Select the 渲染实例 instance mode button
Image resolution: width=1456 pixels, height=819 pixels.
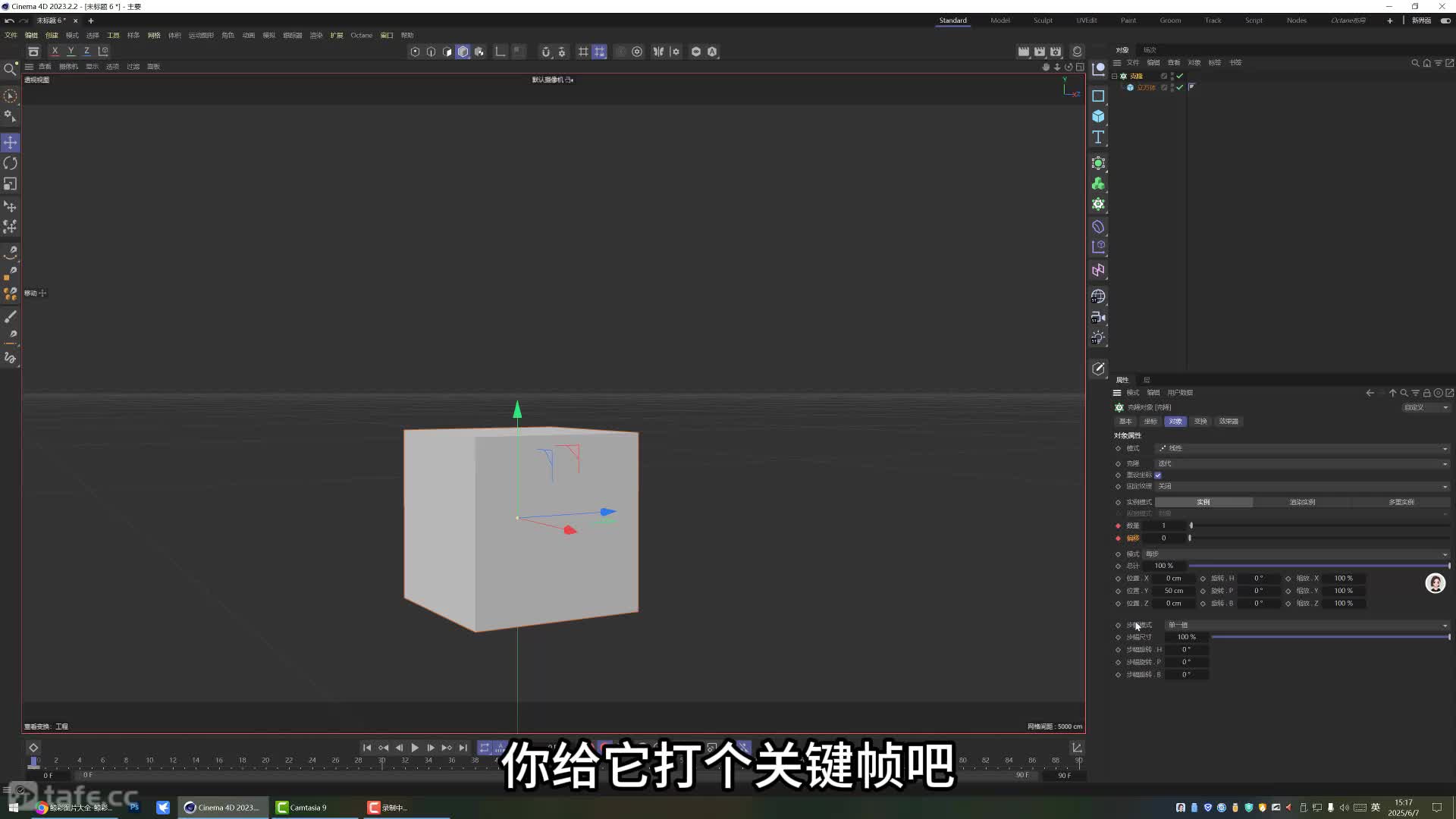1302,502
